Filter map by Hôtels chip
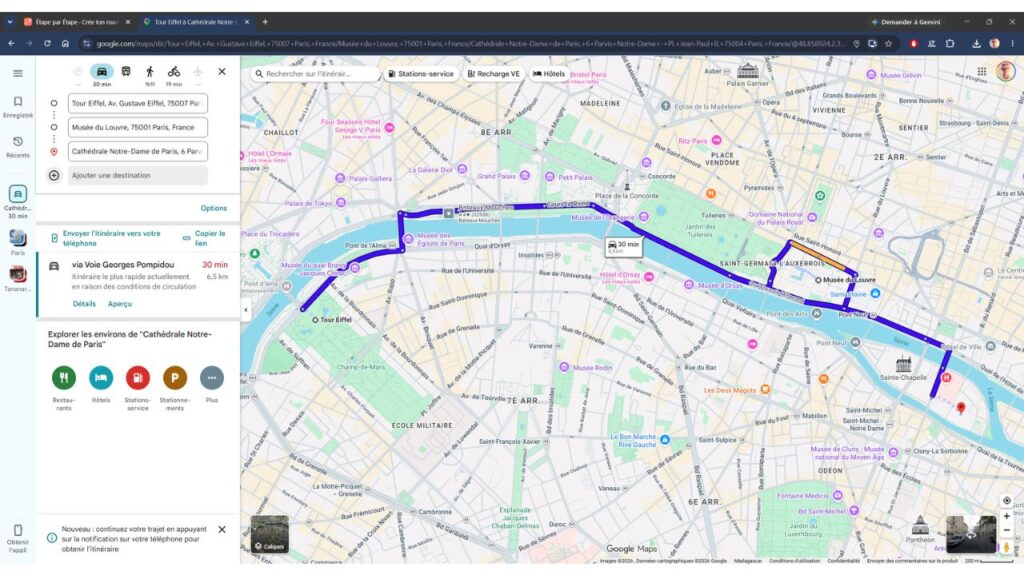 click(x=549, y=74)
